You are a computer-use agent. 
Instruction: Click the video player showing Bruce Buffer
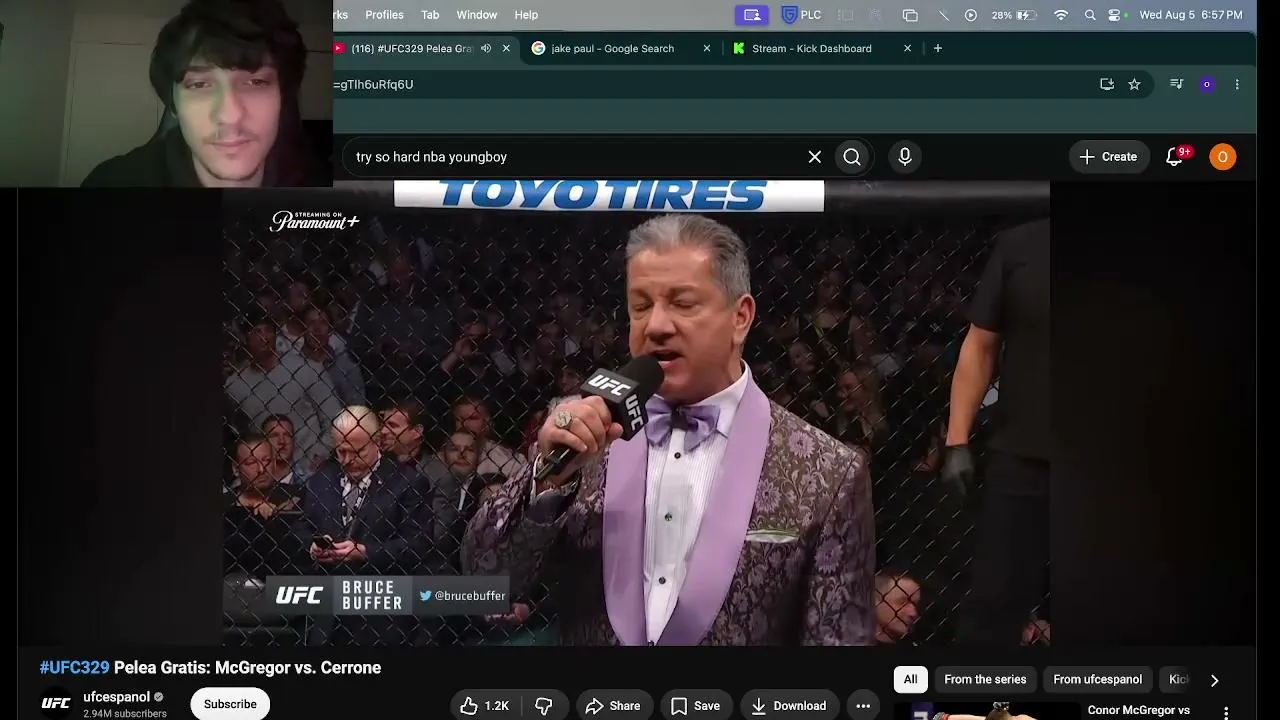pyautogui.click(x=636, y=413)
